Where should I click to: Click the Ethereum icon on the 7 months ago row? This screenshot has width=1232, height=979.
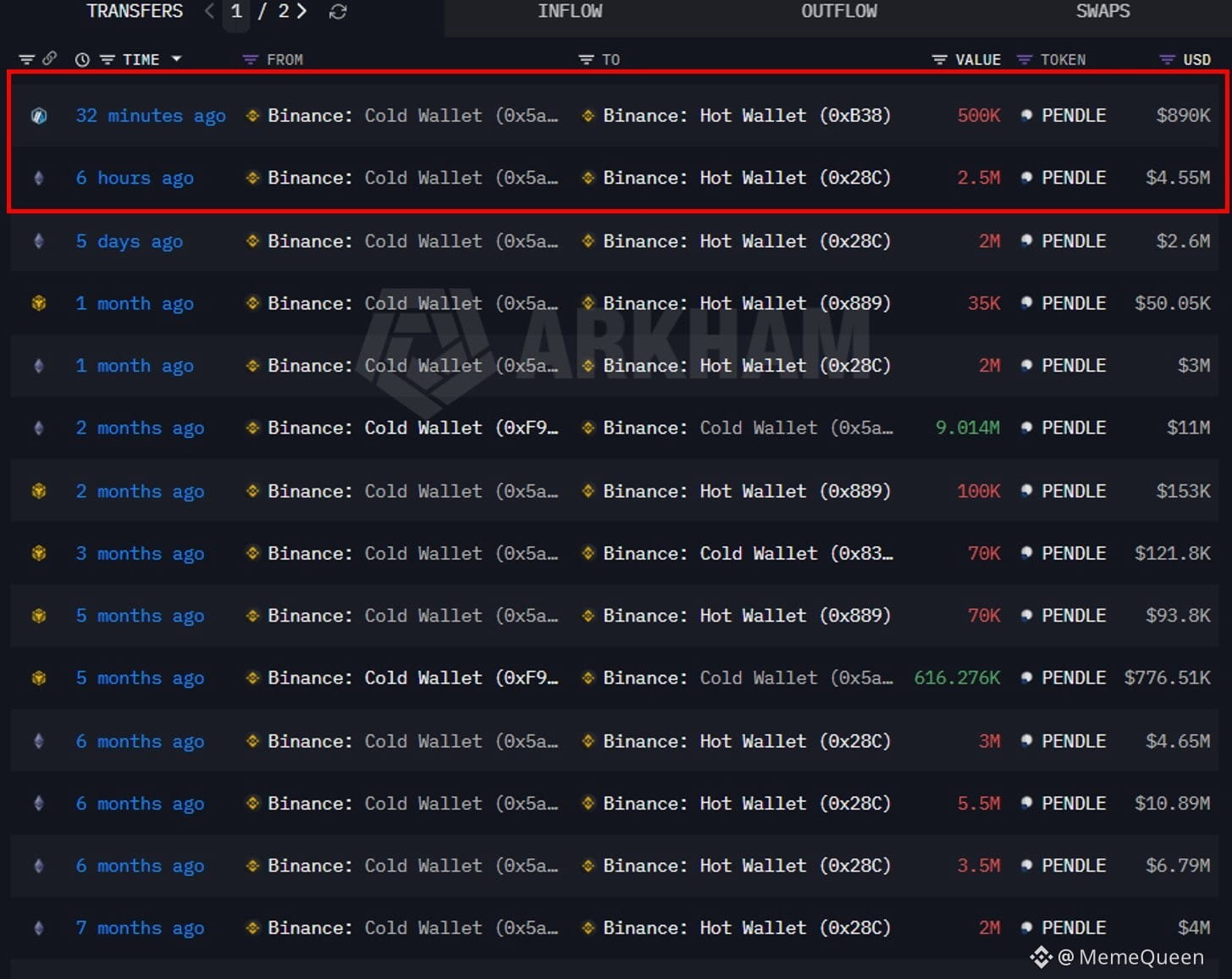(x=39, y=928)
